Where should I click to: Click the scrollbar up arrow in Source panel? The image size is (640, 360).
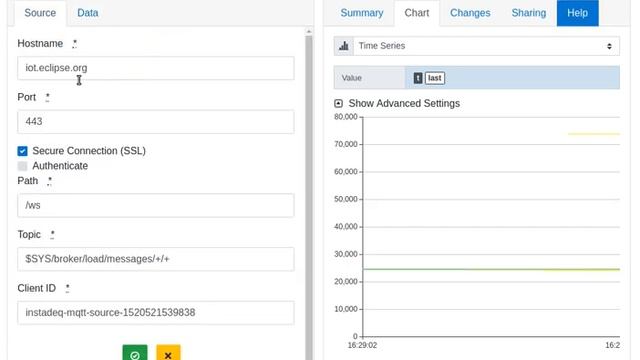[309, 31]
